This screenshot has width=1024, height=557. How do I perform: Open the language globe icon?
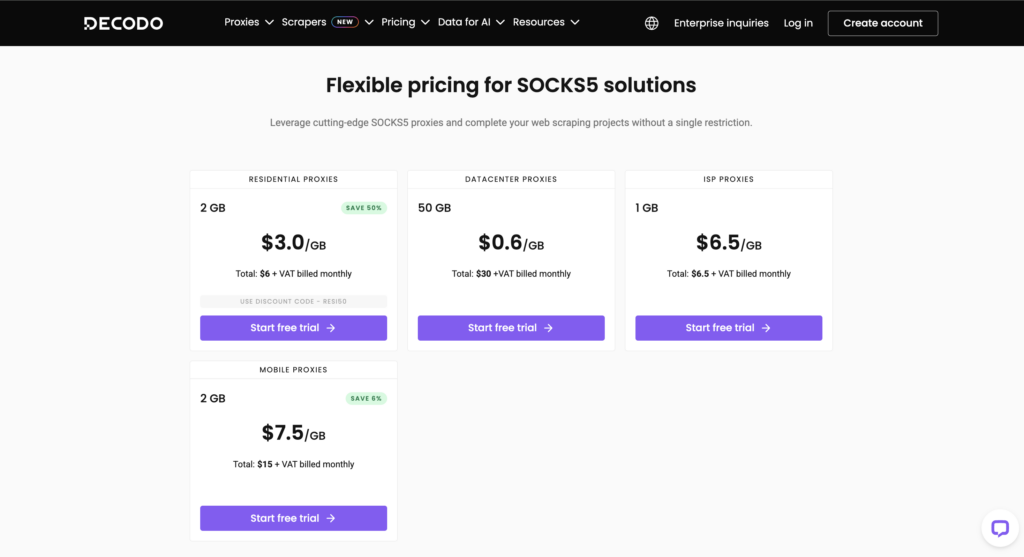[651, 23]
